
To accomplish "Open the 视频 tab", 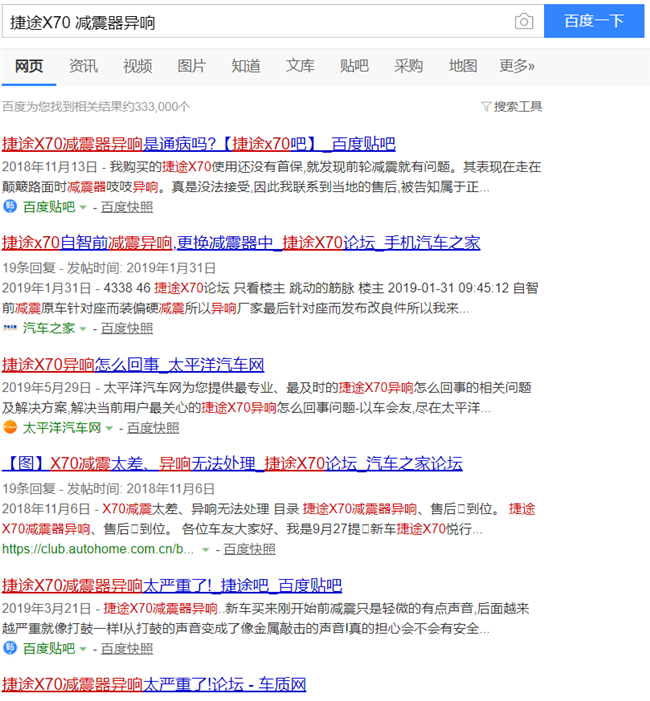I will 138,66.
